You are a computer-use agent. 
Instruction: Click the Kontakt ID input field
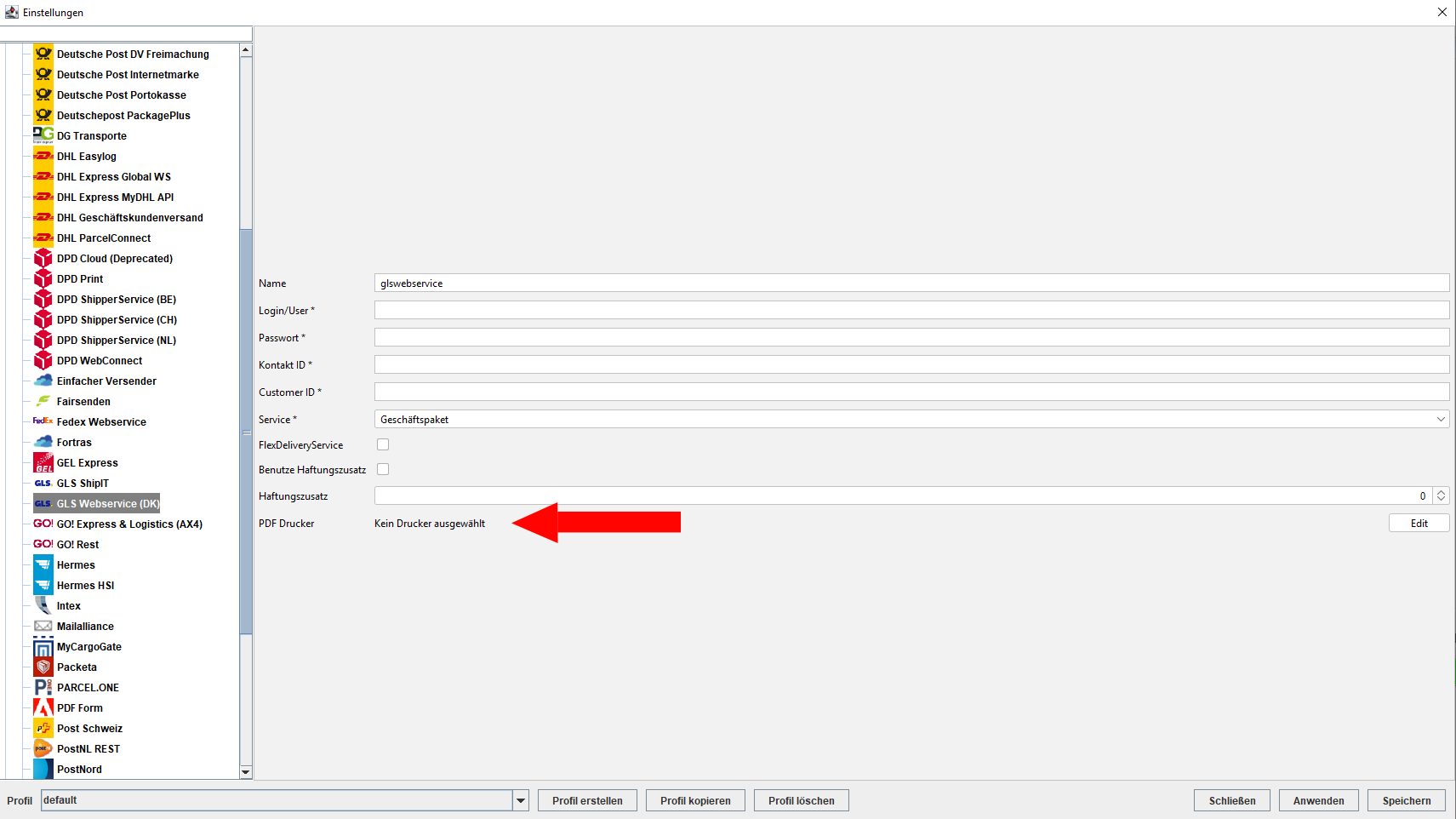[911, 364]
